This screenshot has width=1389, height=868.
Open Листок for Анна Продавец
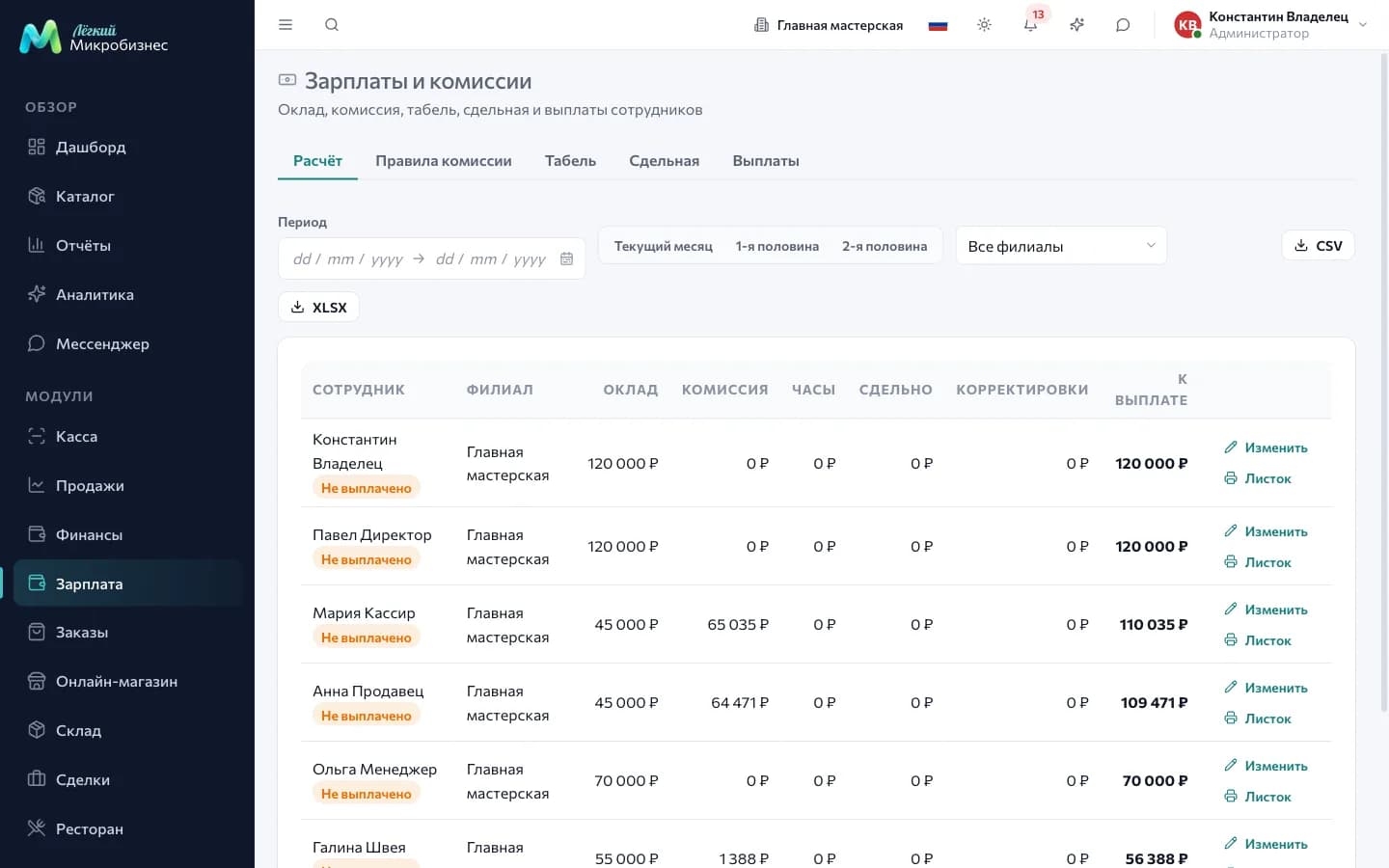tap(1258, 719)
